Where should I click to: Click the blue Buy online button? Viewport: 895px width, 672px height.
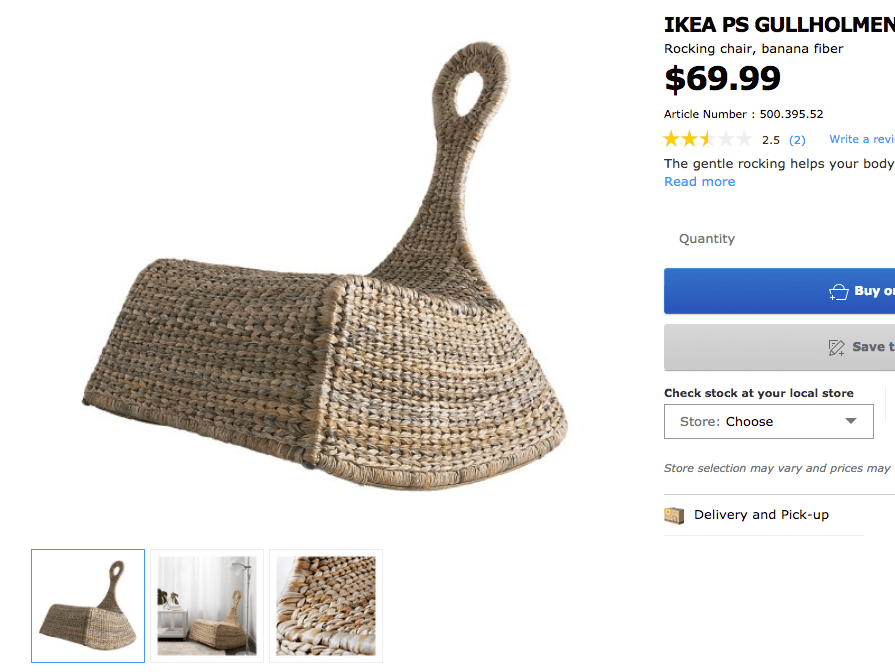[x=779, y=291]
